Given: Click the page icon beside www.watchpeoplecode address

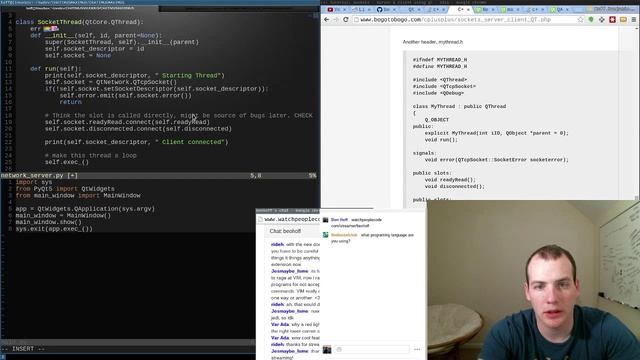Looking at the screenshot, I should [x=260, y=220].
